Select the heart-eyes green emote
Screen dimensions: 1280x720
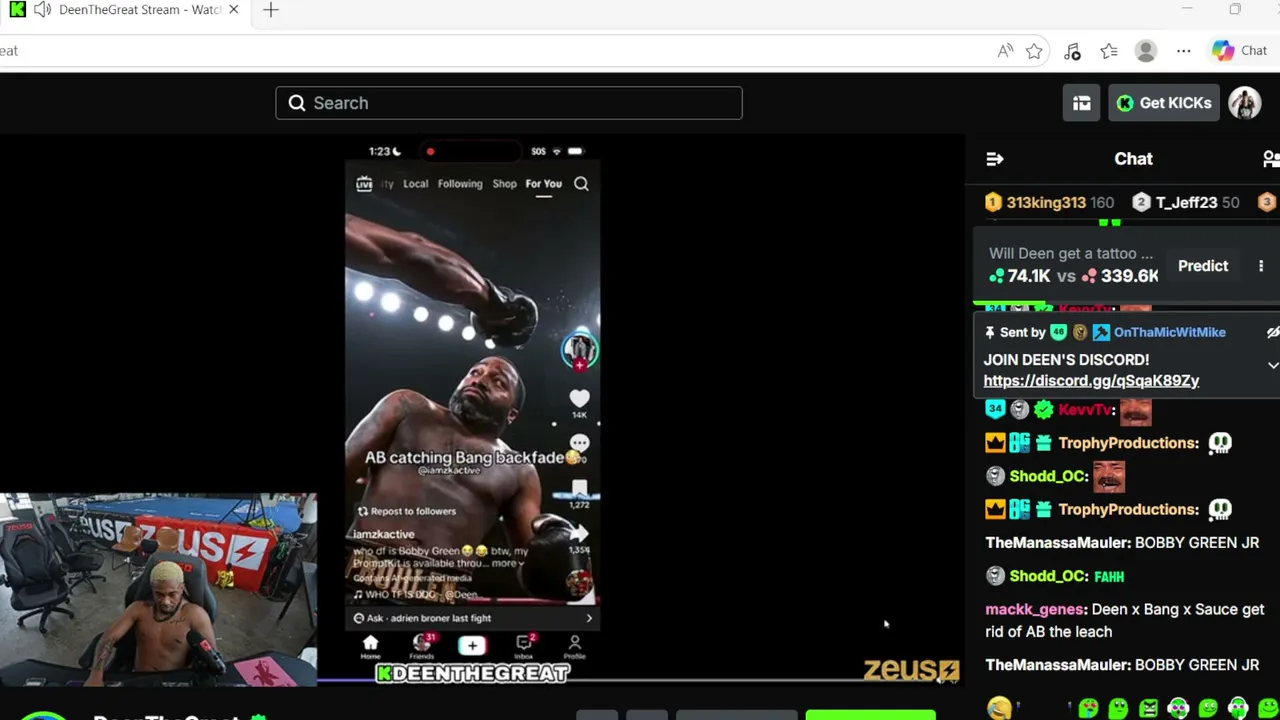(x=1089, y=708)
